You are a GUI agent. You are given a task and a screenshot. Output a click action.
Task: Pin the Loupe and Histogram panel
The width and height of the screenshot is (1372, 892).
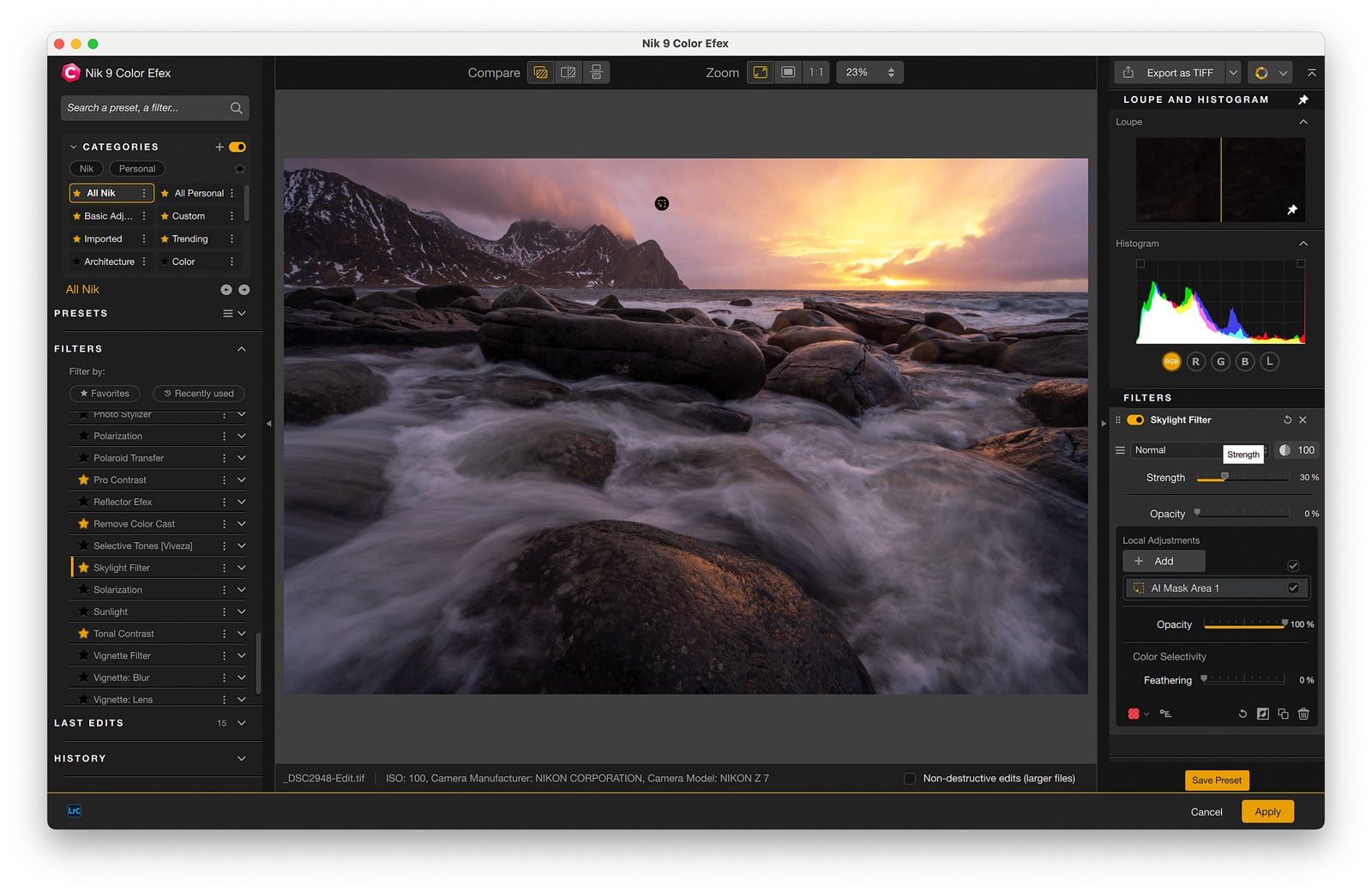coord(1303,99)
